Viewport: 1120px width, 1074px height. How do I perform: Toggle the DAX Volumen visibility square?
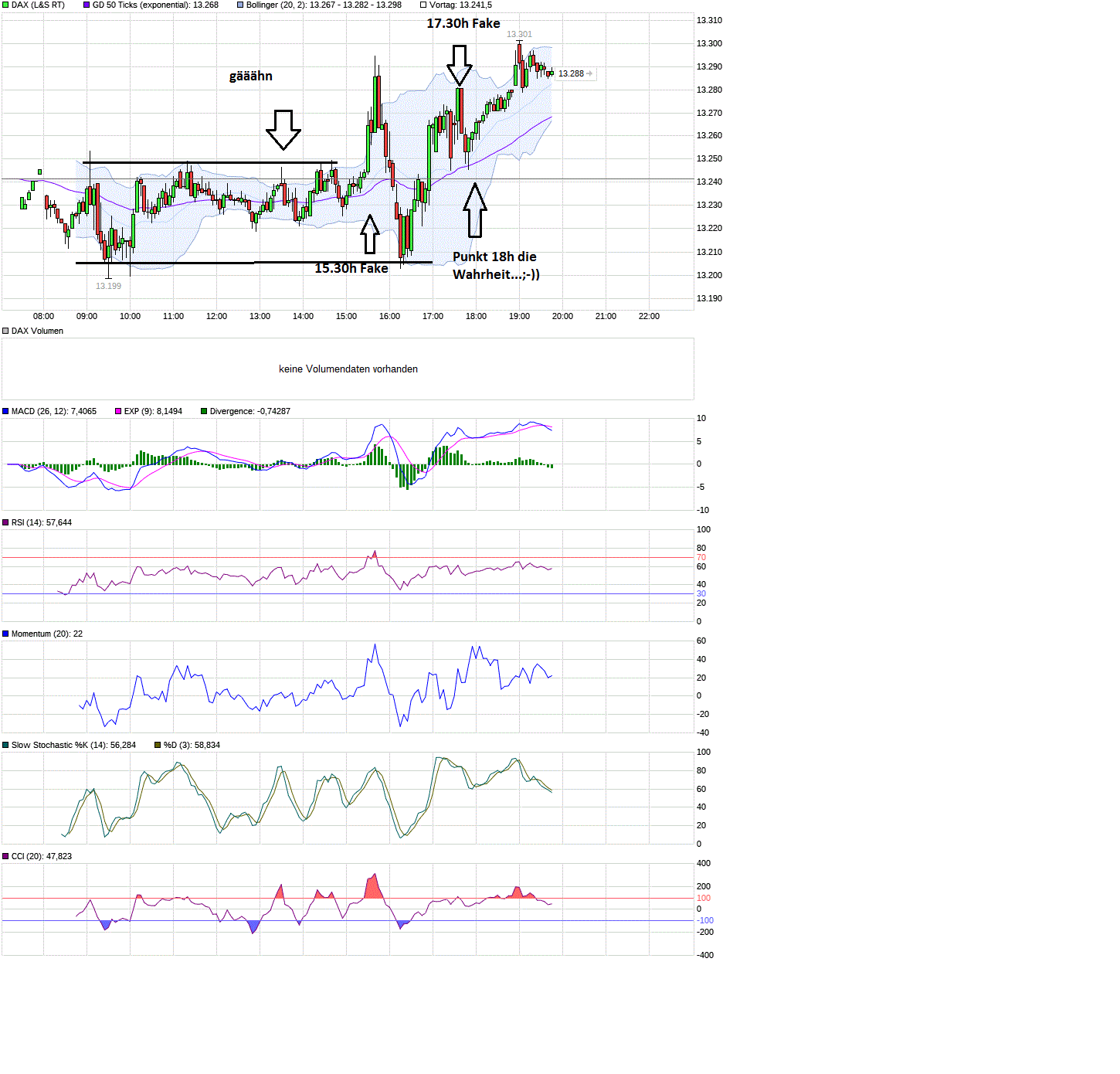(5, 331)
